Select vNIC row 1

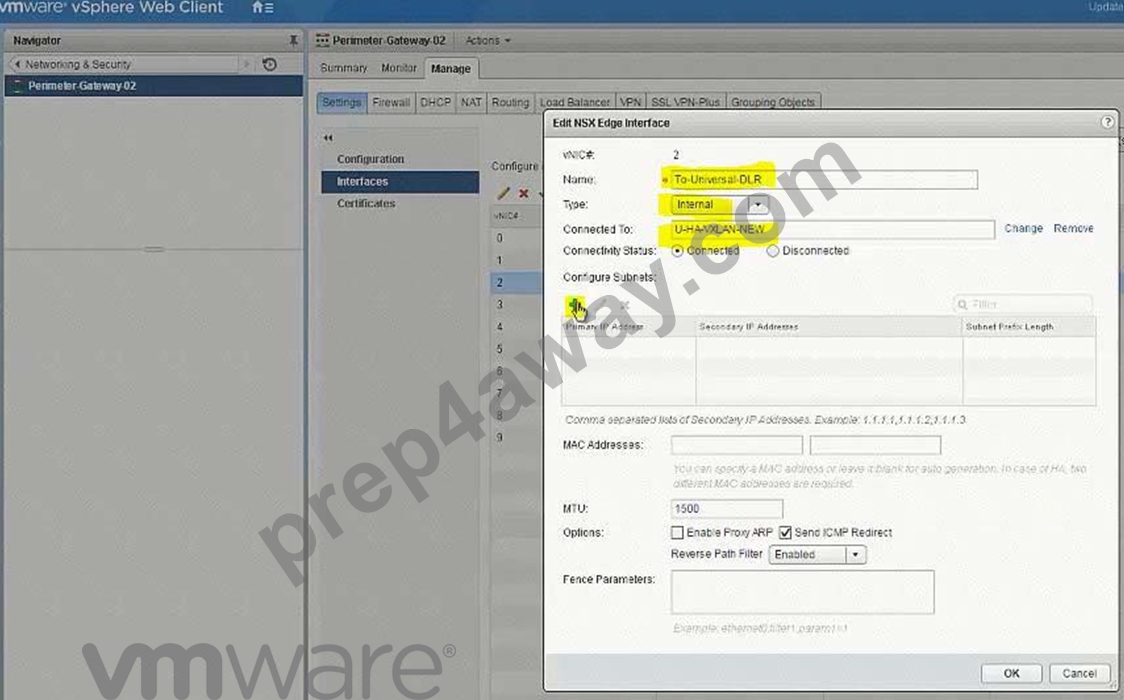516,260
